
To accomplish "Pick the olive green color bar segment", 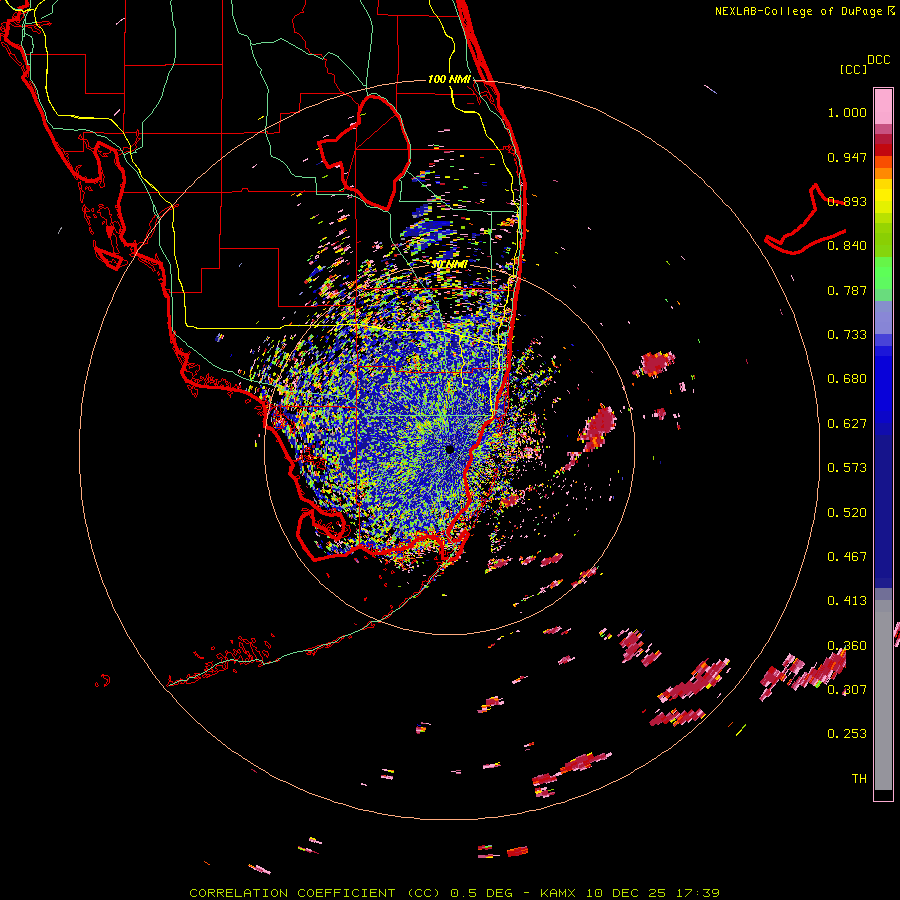I will click(883, 240).
